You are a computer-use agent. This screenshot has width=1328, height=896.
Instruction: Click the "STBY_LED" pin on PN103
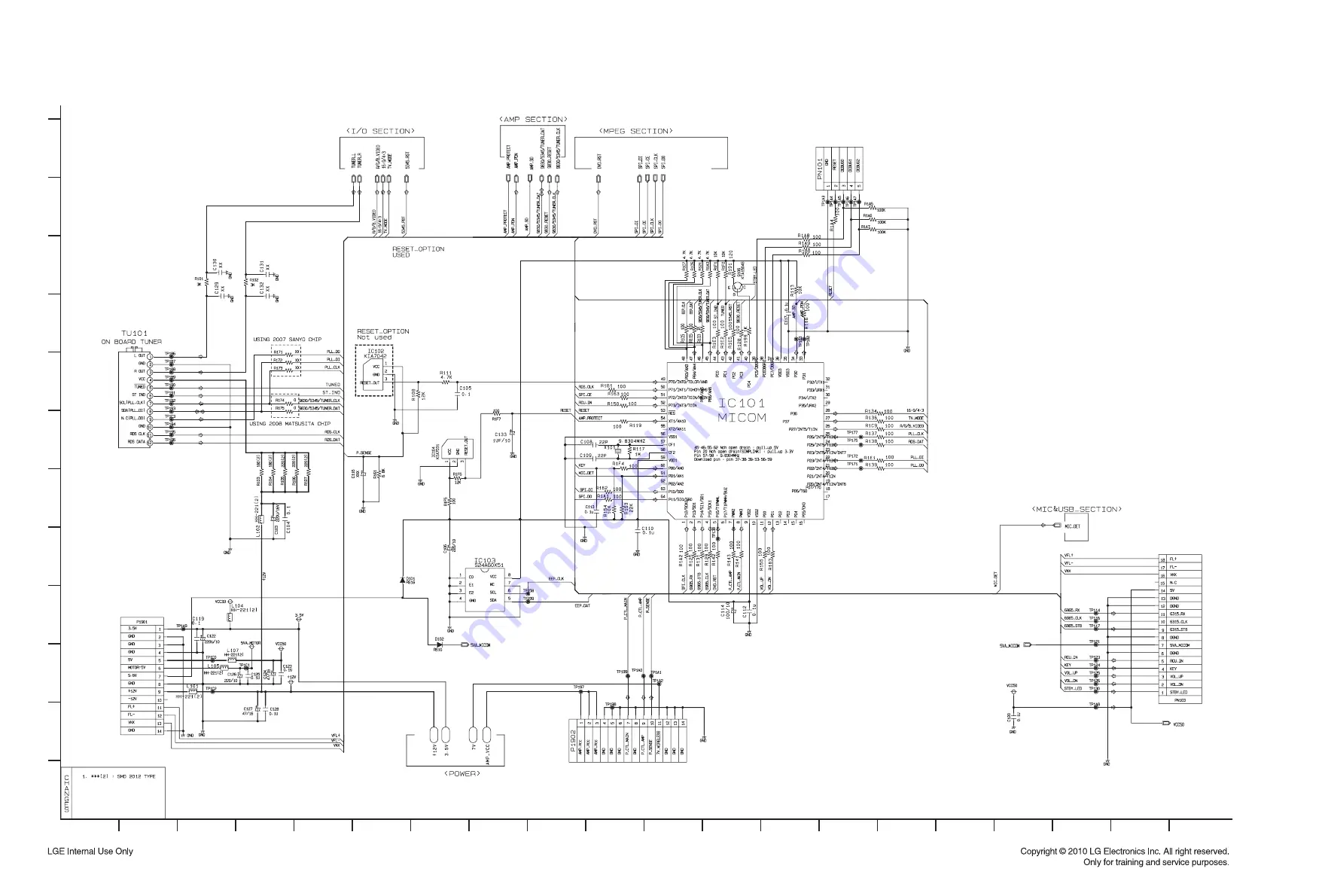click(x=1178, y=693)
